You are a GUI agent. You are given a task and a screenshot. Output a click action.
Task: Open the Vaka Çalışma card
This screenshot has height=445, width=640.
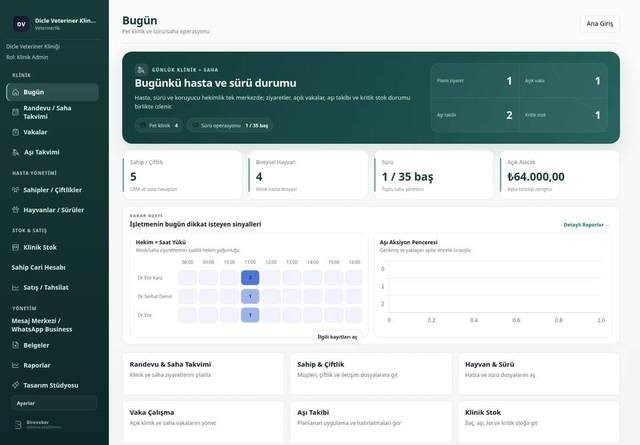click(x=203, y=422)
